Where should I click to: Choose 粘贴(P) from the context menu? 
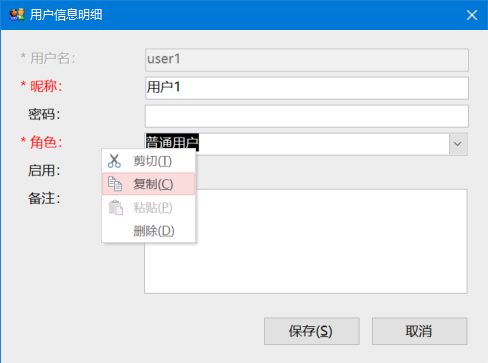point(149,208)
